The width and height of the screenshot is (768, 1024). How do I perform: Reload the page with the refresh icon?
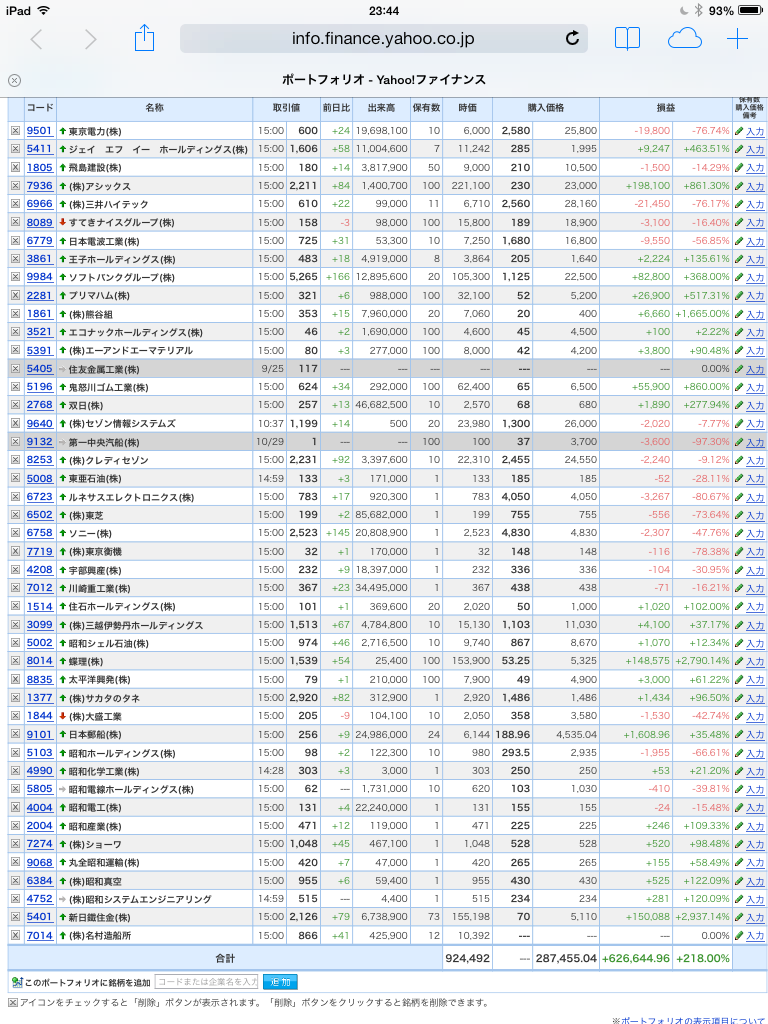572,39
